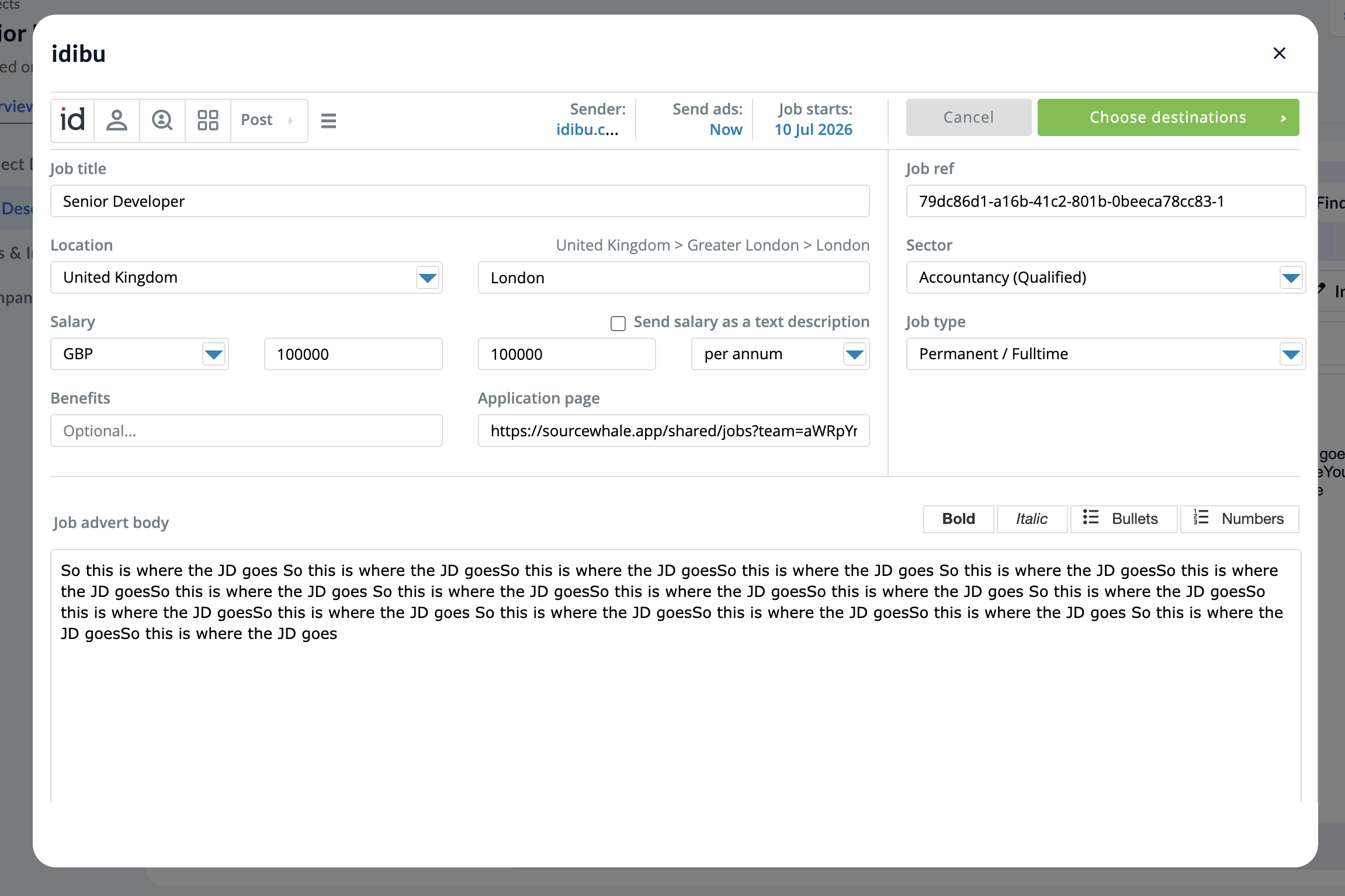This screenshot has width=1345, height=896.
Task: Click the London location input field
Action: (x=674, y=277)
